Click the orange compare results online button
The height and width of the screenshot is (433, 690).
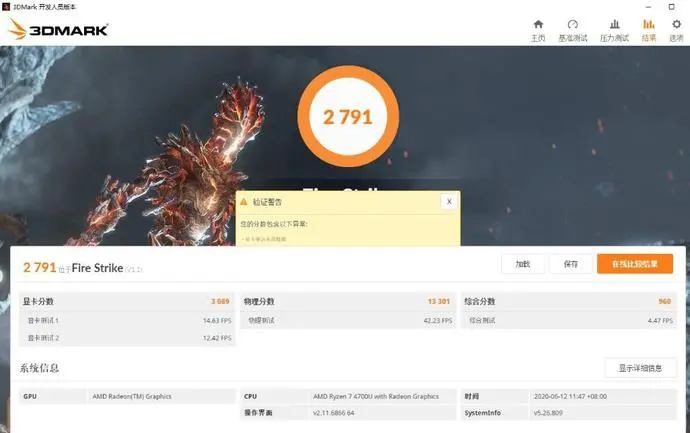(x=635, y=264)
